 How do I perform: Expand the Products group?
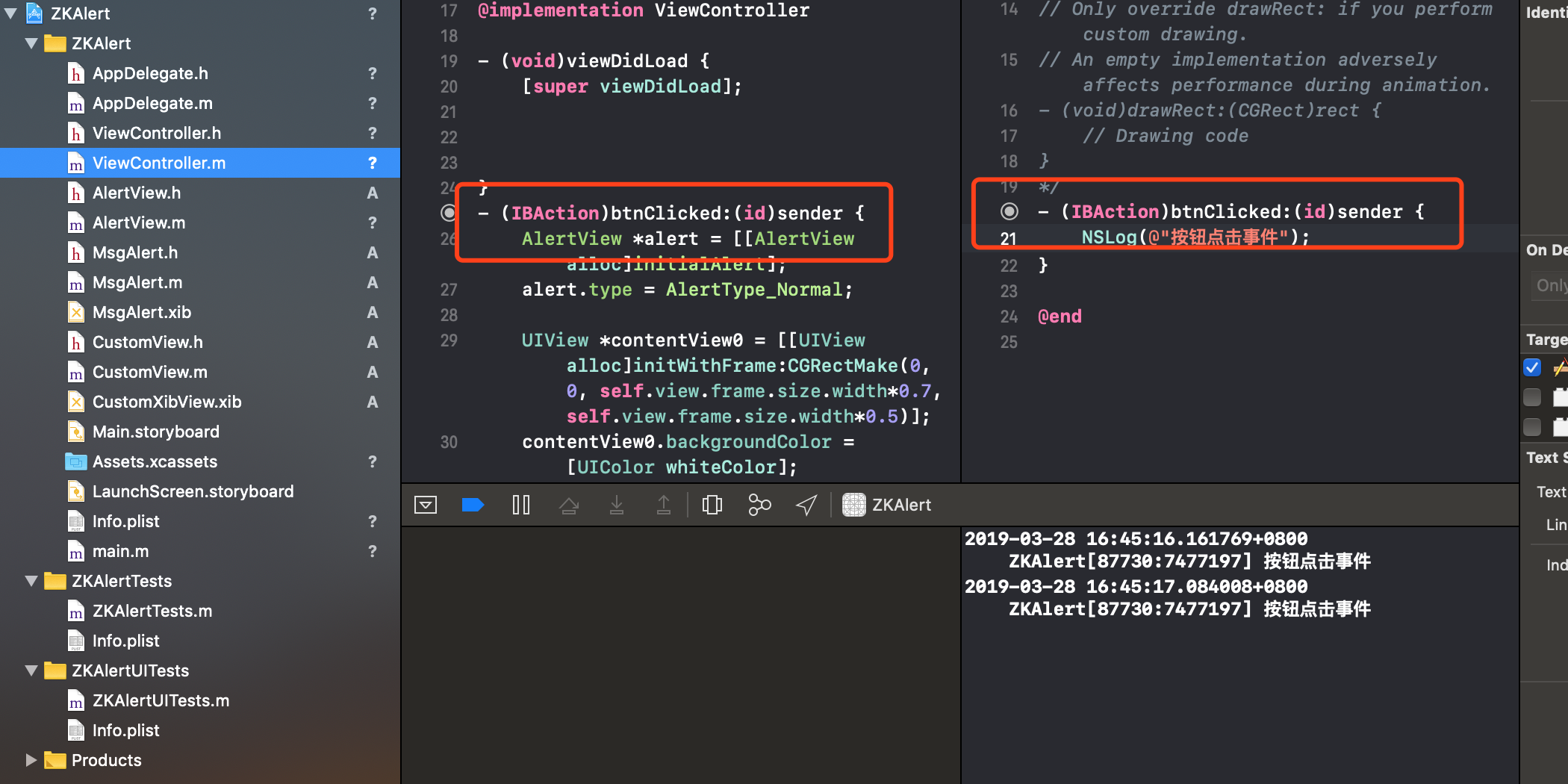pos(31,760)
